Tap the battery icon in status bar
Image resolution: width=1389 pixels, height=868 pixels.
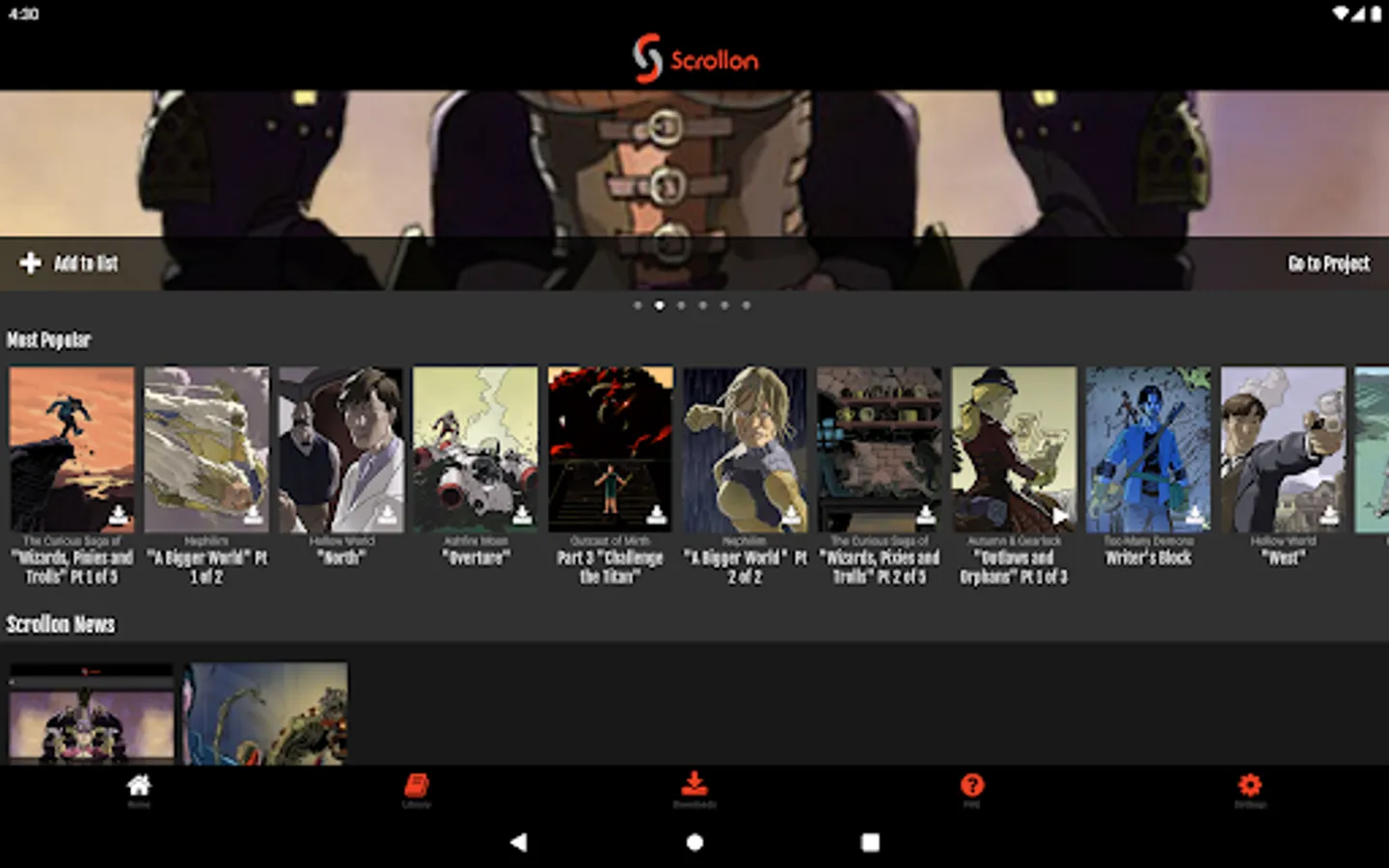coord(1375,14)
